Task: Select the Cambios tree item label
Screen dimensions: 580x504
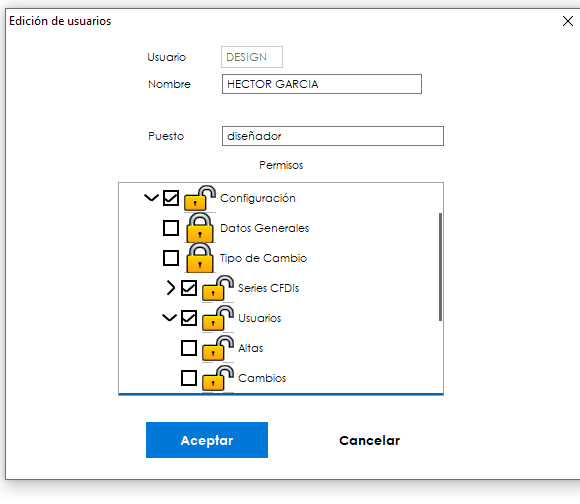Action: pos(262,378)
